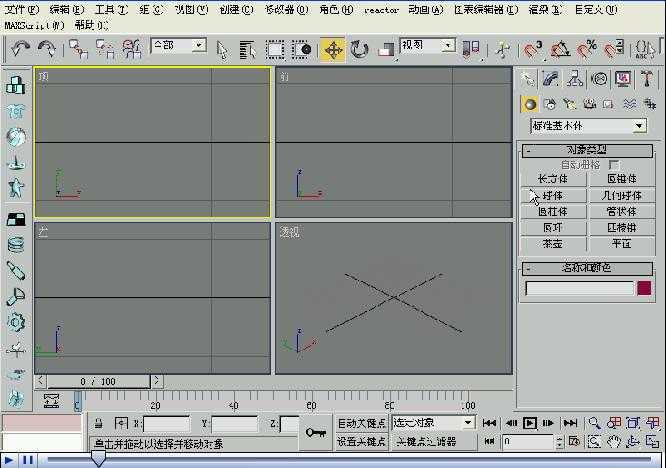Click the red object color swatch
The height and width of the screenshot is (468, 666).
[644, 288]
